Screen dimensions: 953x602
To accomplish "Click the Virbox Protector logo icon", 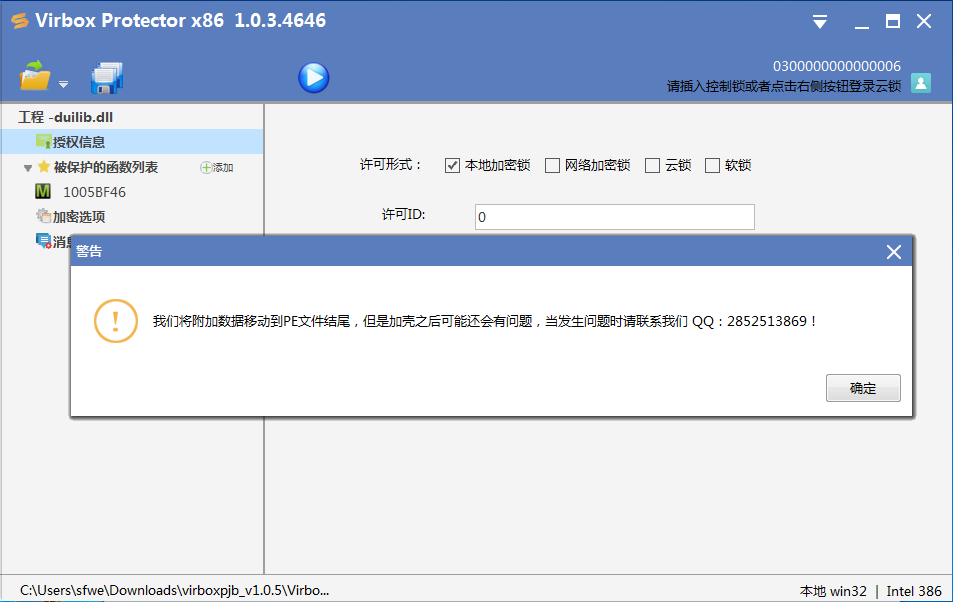I will (20, 21).
